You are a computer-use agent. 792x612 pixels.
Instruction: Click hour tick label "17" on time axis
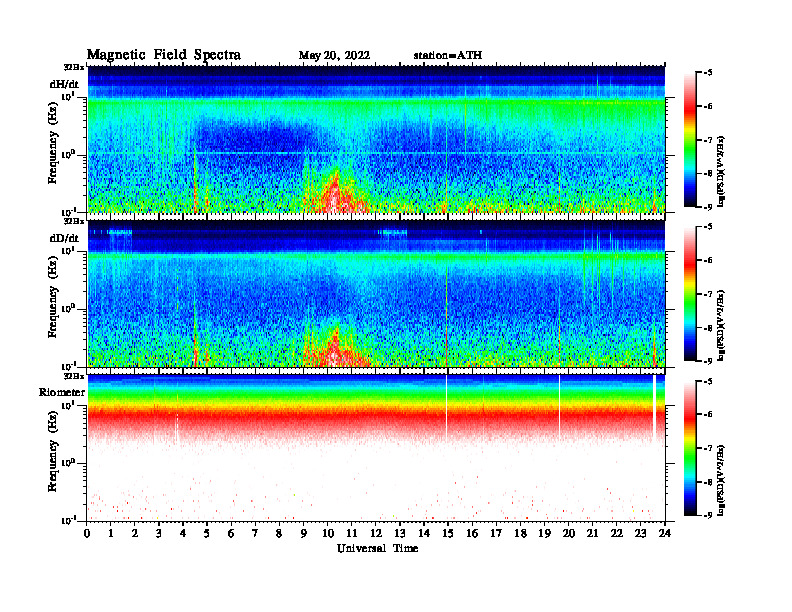[x=496, y=533]
